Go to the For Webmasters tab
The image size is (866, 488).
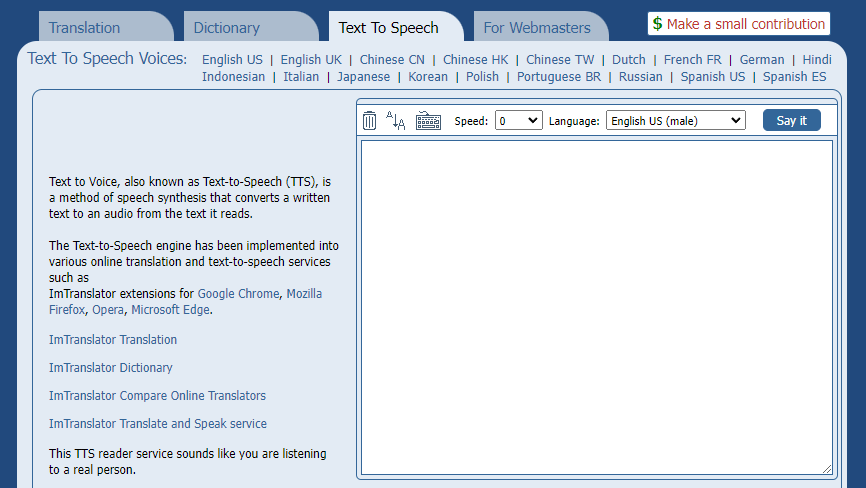coord(537,28)
